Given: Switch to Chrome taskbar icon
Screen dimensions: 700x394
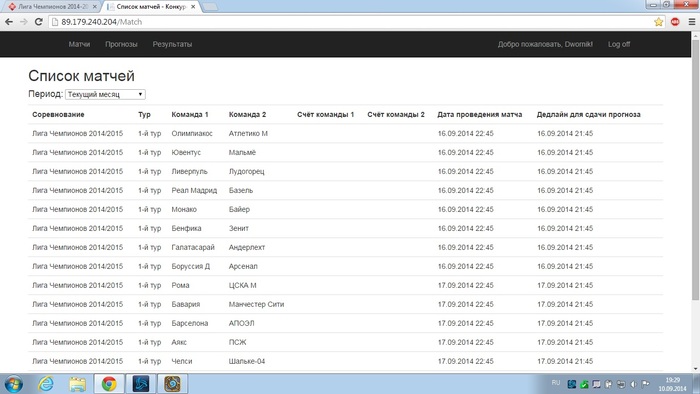Looking at the screenshot, I should pyautogui.click(x=109, y=384).
